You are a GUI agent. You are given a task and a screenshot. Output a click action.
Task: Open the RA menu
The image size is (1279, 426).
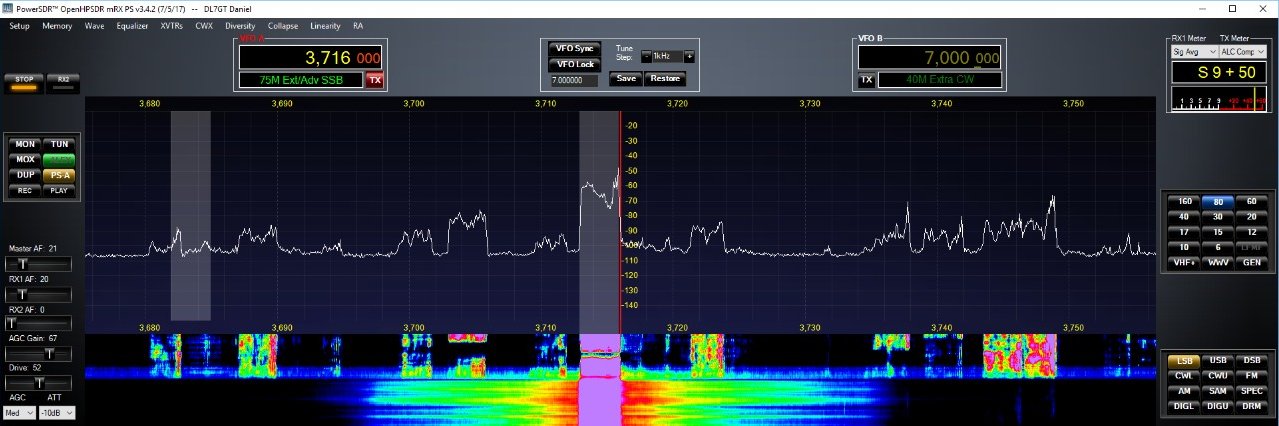[x=358, y=26]
